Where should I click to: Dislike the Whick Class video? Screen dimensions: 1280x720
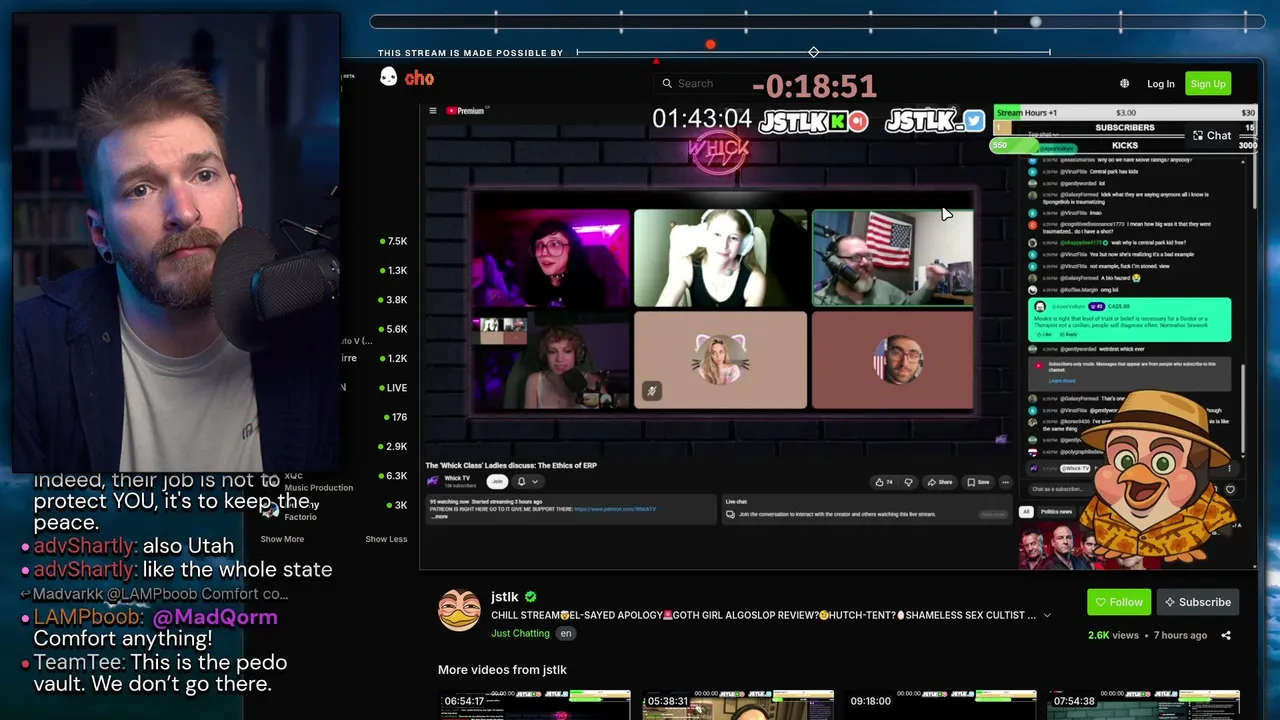[x=908, y=482]
